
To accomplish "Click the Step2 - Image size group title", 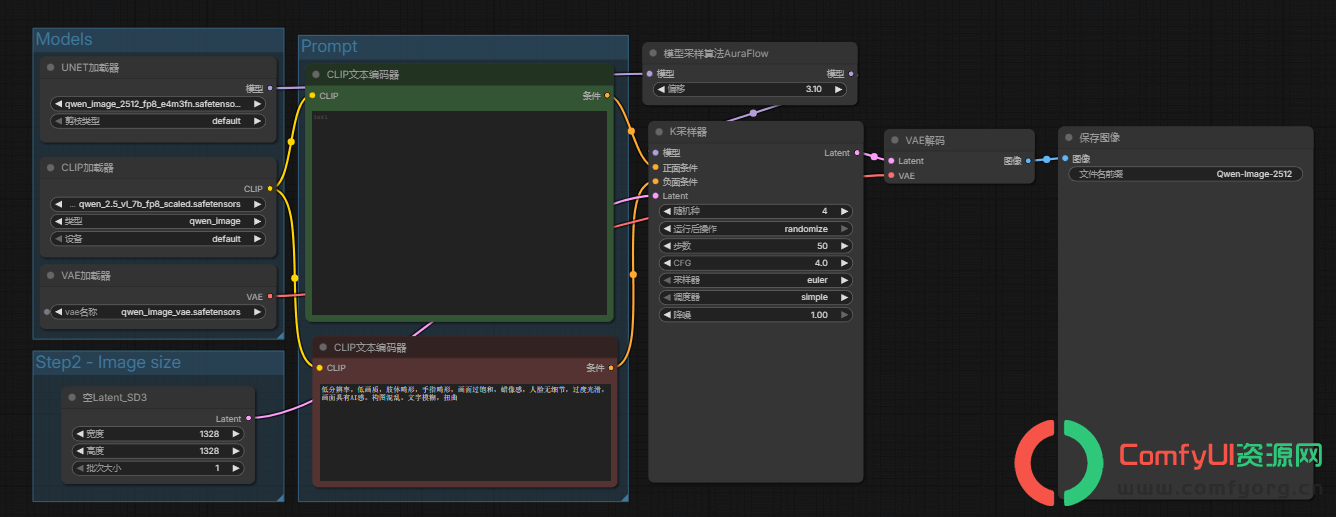I will (x=108, y=362).
